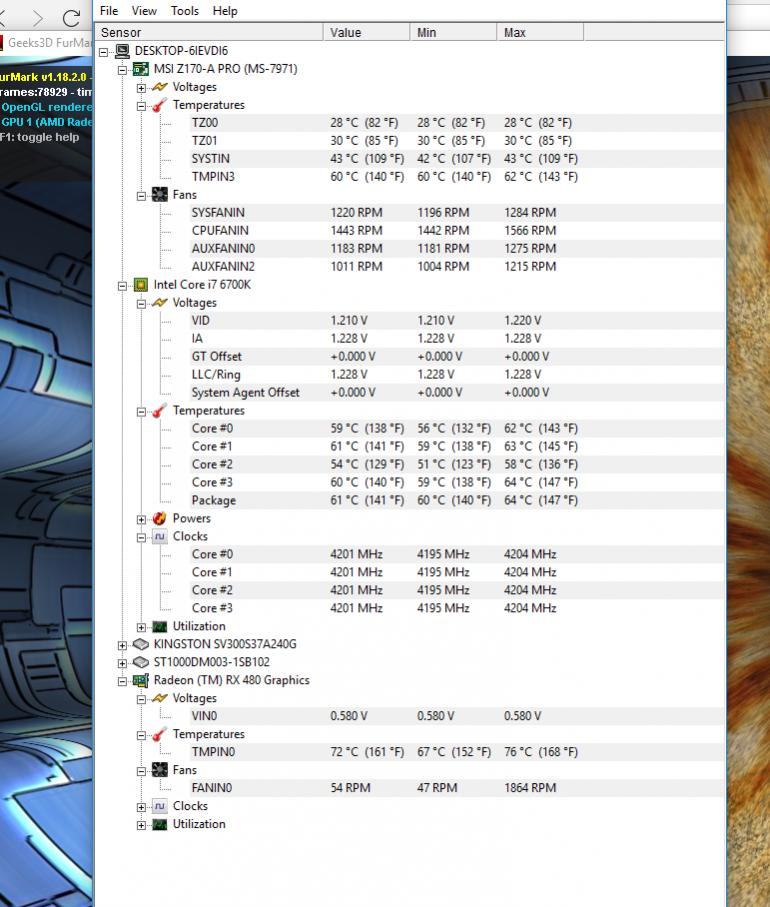Click the Powers flame icon
Image resolution: width=770 pixels, height=907 pixels.
160,518
